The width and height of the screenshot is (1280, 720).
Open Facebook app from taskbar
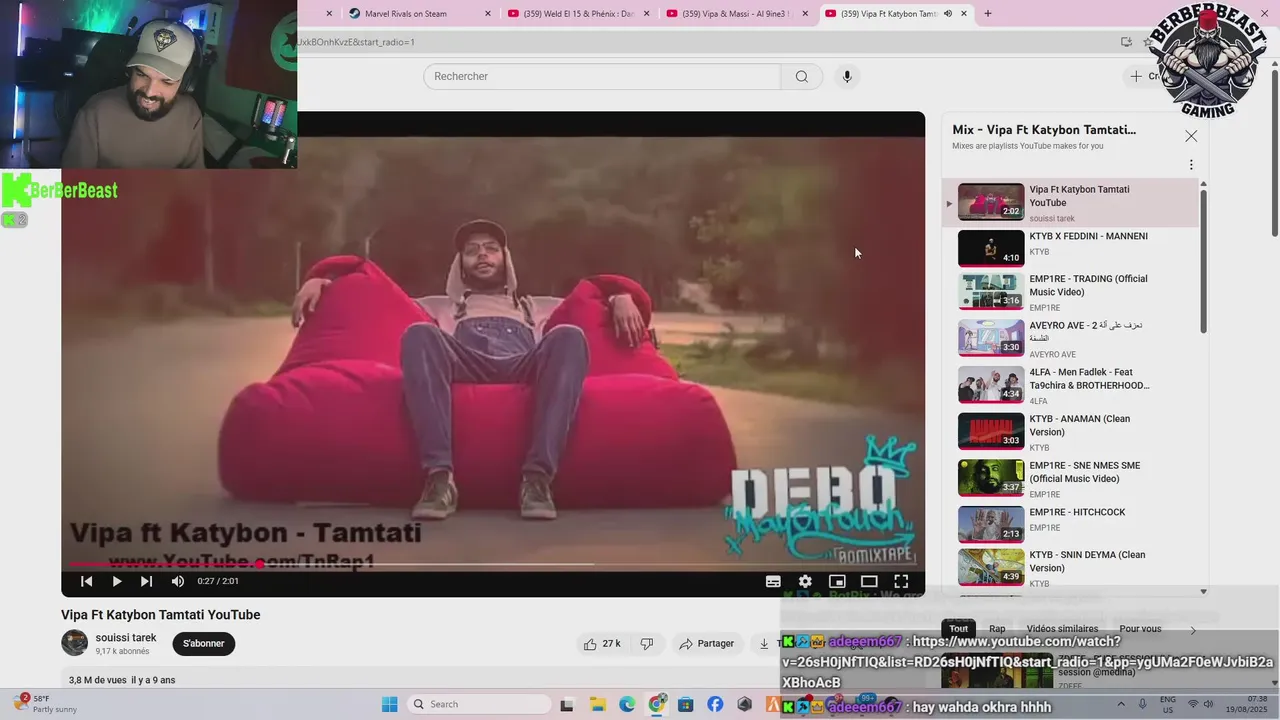pyautogui.click(x=715, y=704)
